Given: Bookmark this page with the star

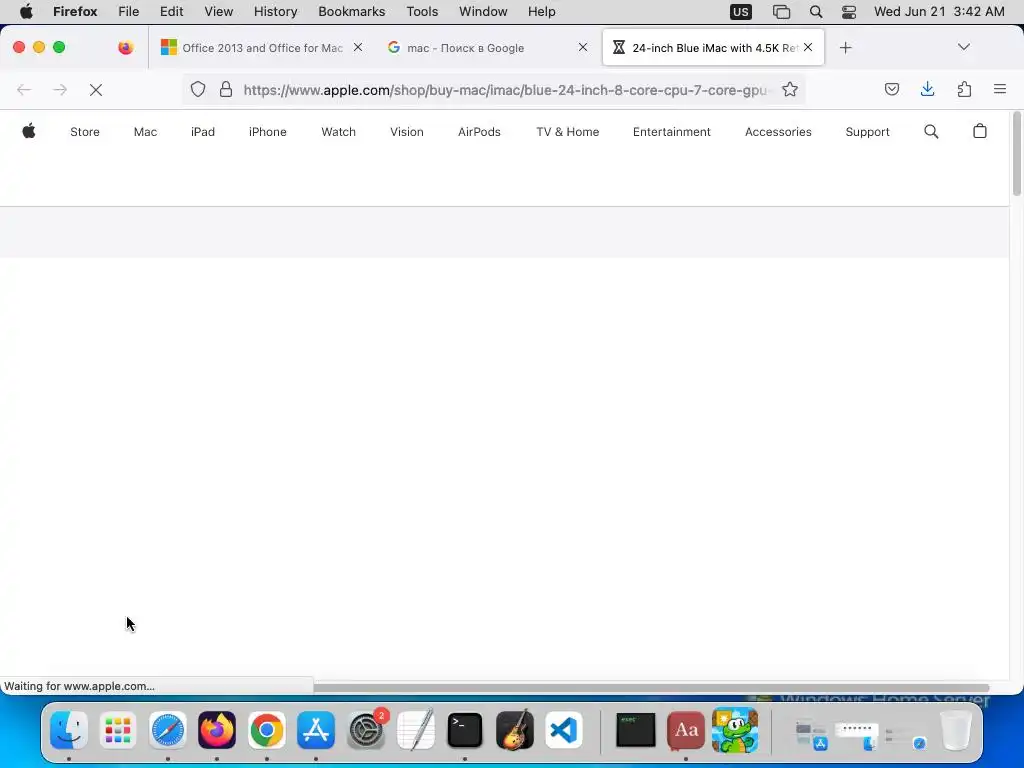Looking at the screenshot, I should (x=790, y=89).
